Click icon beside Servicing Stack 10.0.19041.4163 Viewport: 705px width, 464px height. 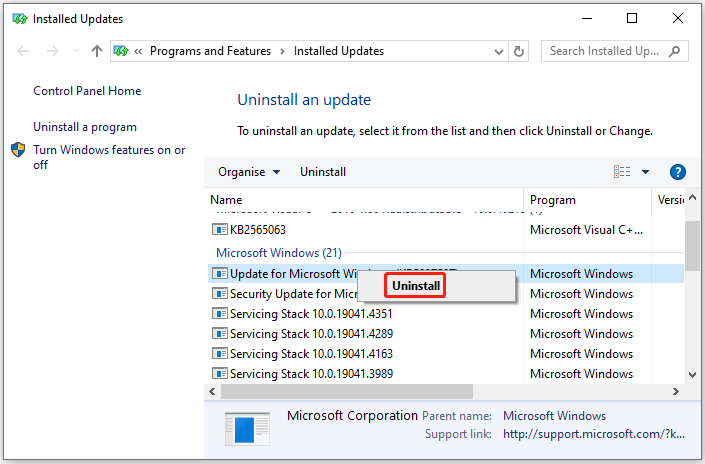(219, 353)
